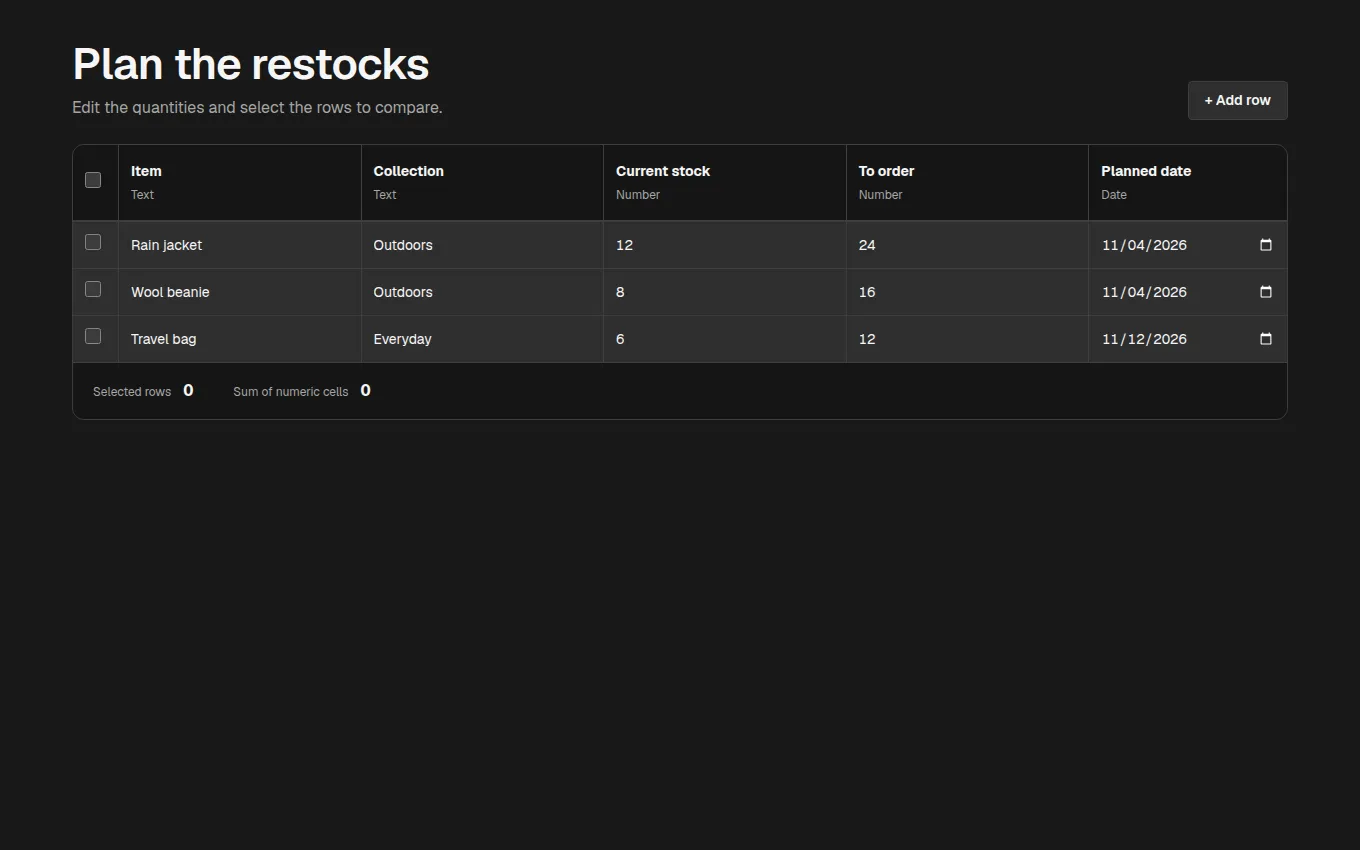Open calendar picker for Travel bag date
The height and width of the screenshot is (850, 1360).
(1265, 339)
